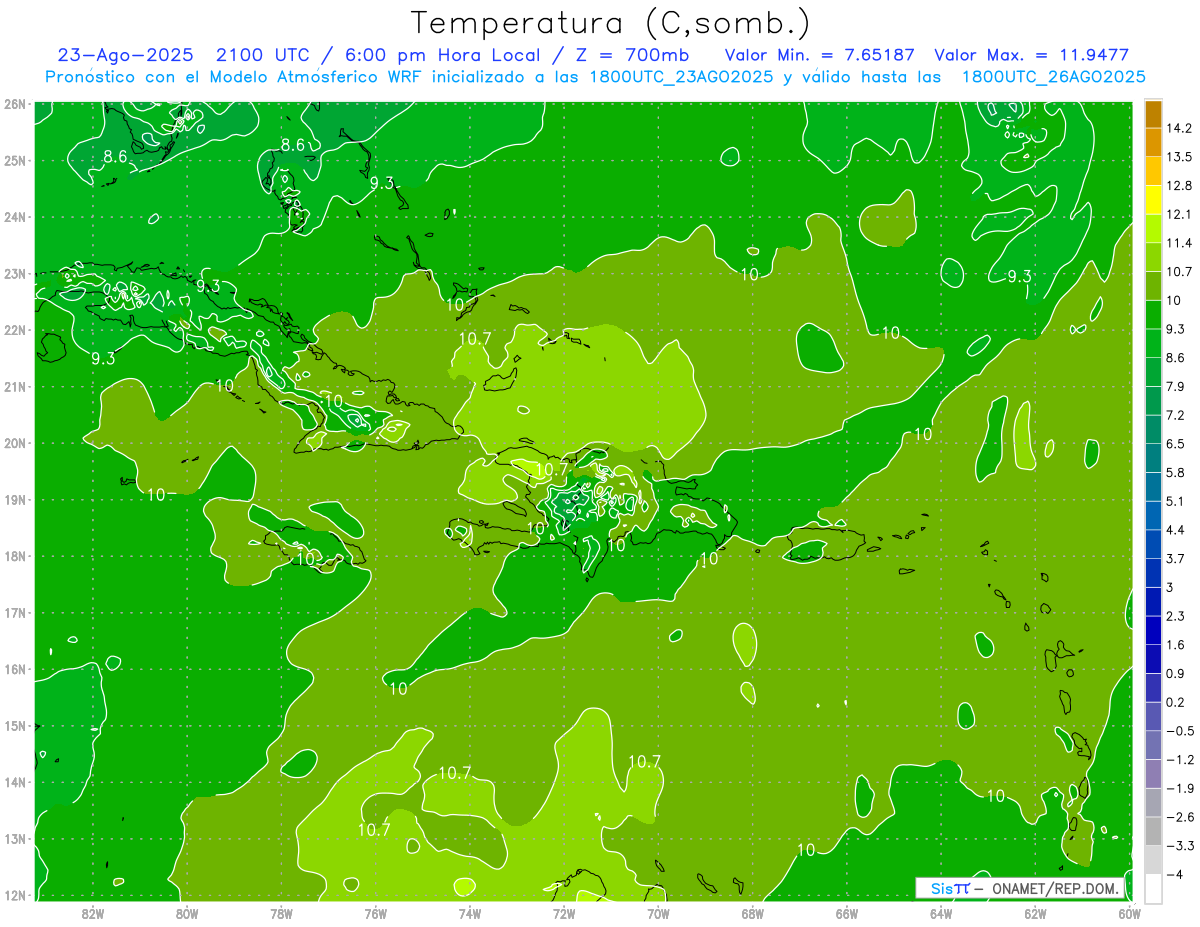The height and width of the screenshot is (927, 1200).
Task: Click the '14N' latitude label
Action: click(x=14, y=782)
